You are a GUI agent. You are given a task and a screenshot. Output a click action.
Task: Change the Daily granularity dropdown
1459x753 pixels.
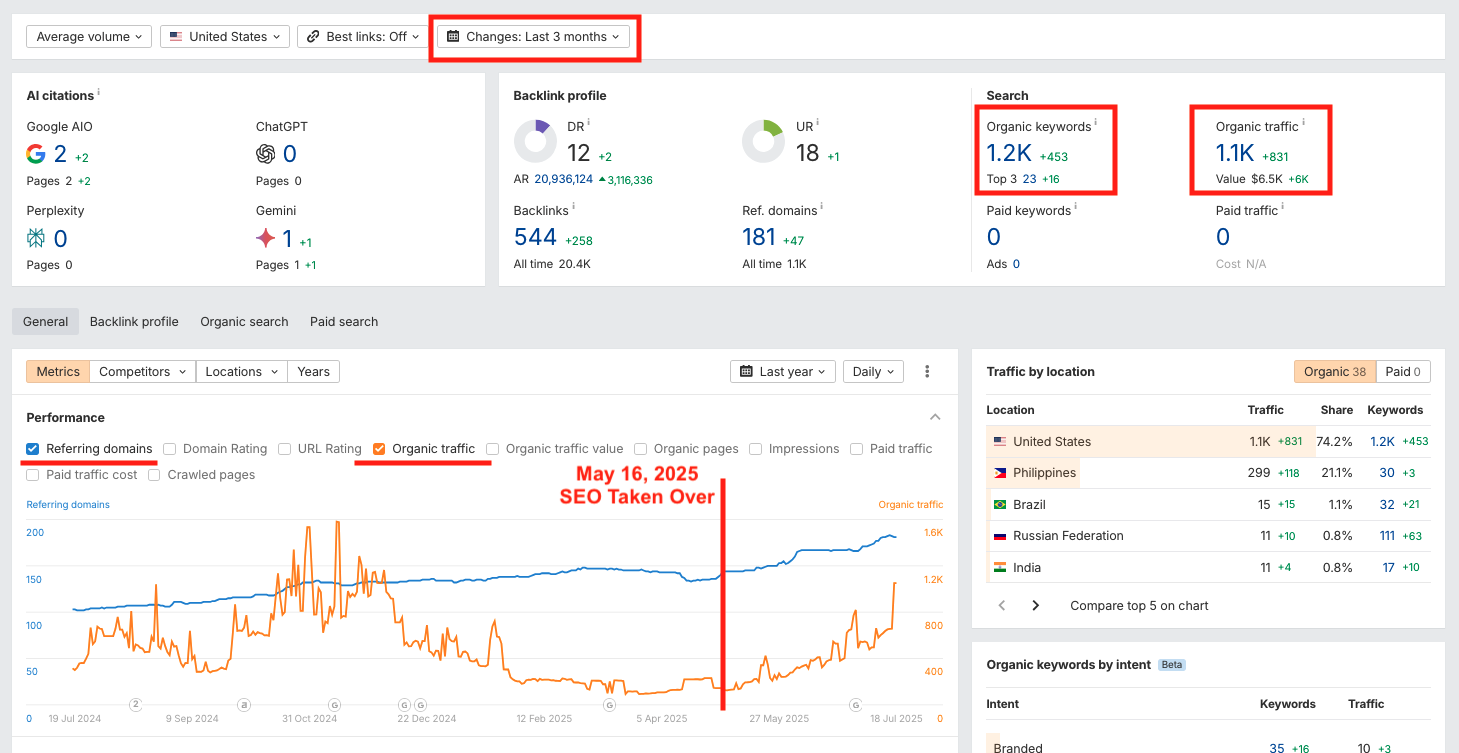pyautogui.click(x=872, y=371)
